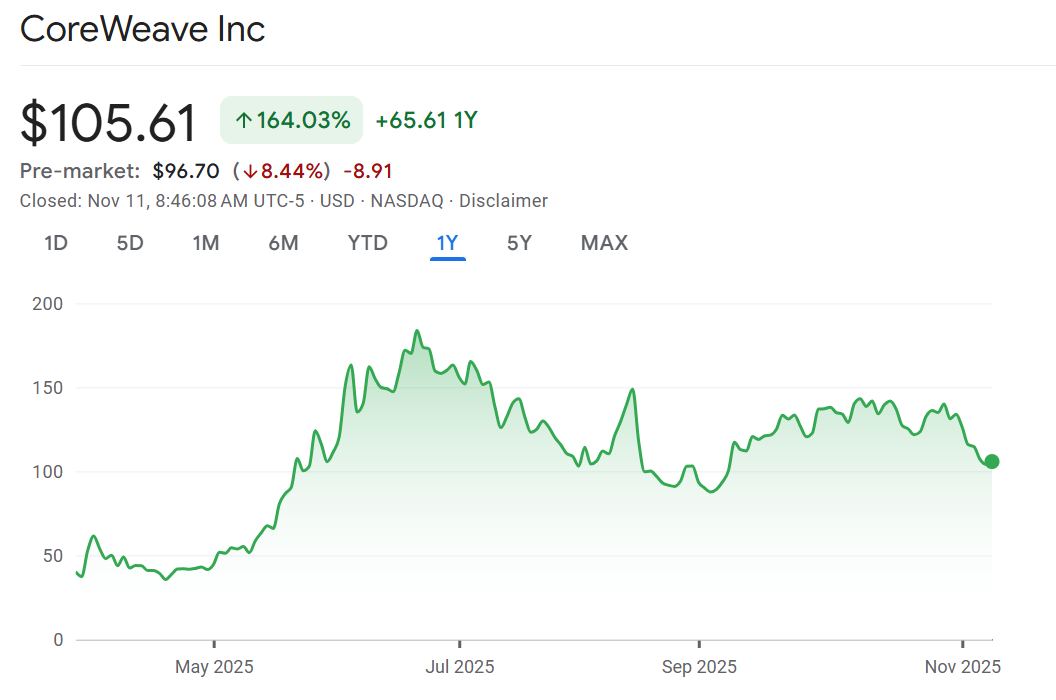The width and height of the screenshot is (1056, 700).
Task: Open the Disclaimer link
Action: (x=503, y=201)
